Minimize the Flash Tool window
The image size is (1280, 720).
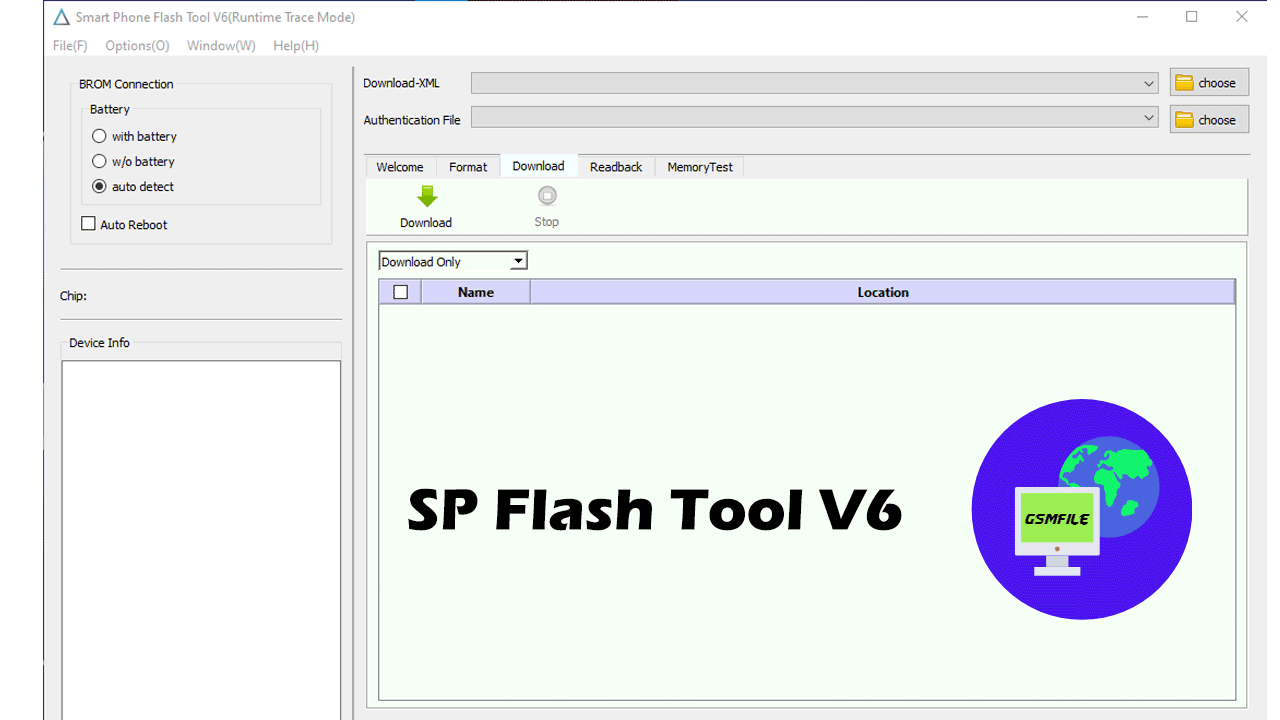[x=1141, y=17]
